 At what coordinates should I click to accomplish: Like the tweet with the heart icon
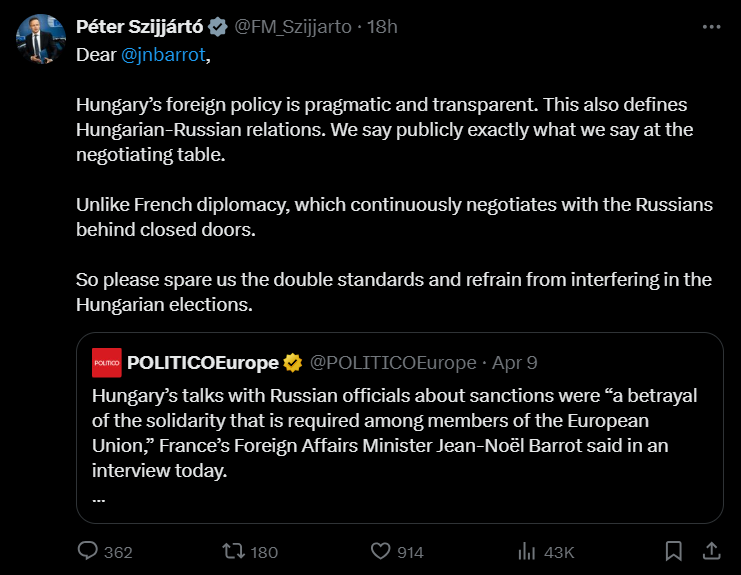pyautogui.click(x=380, y=551)
